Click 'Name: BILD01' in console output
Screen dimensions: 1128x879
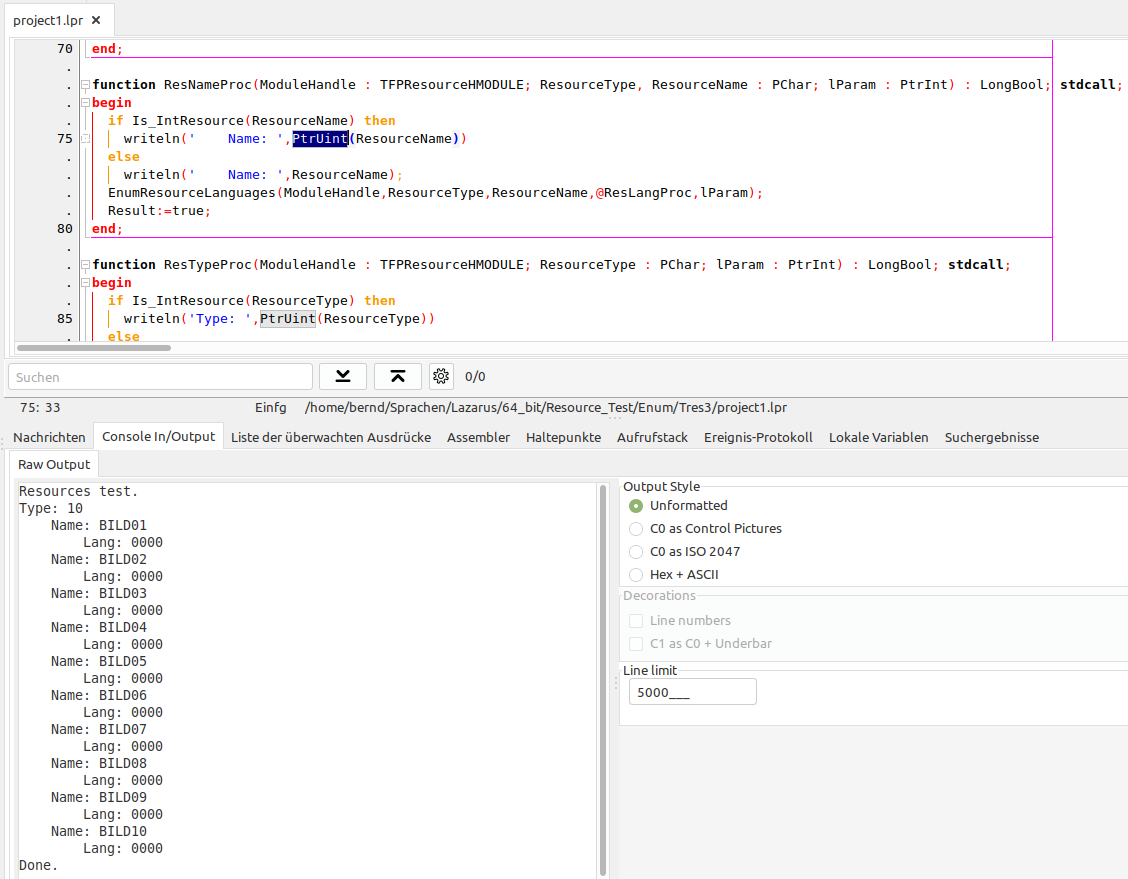pos(99,526)
